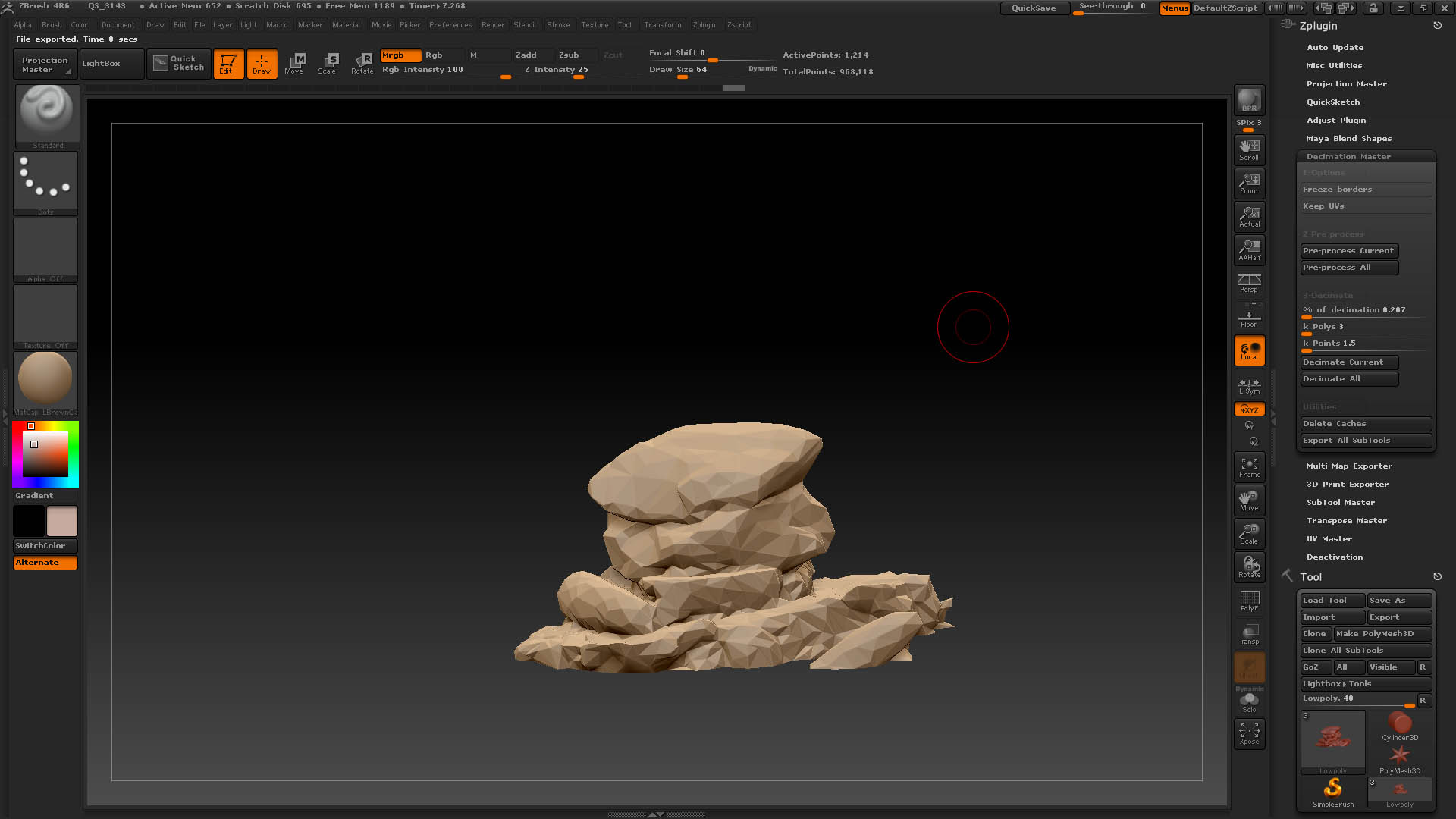Click the Pre-process Current button

(1349, 251)
